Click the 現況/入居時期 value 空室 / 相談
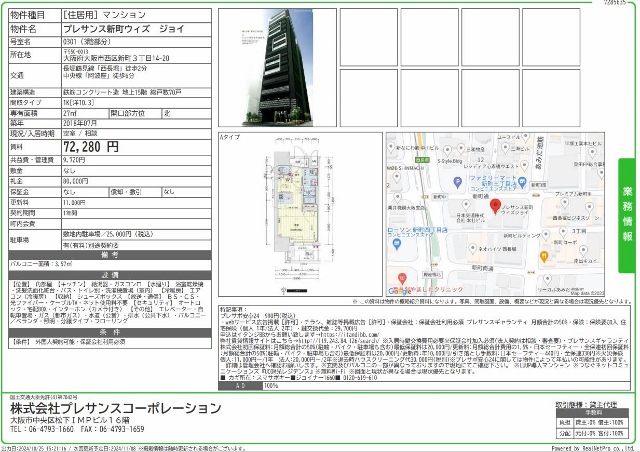This screenshot has height=452, width=640. pos(80,134)
